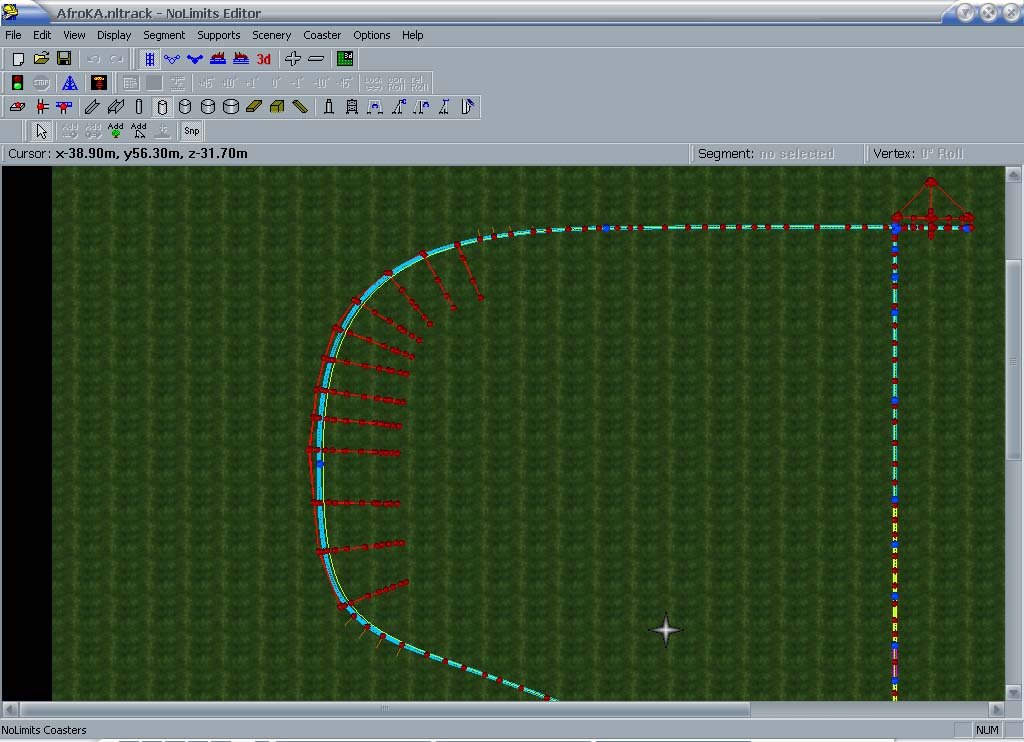Open the Segment menu
Image resolution: width=1024 pixels, height=742 pixels.
tap(164, 35)
